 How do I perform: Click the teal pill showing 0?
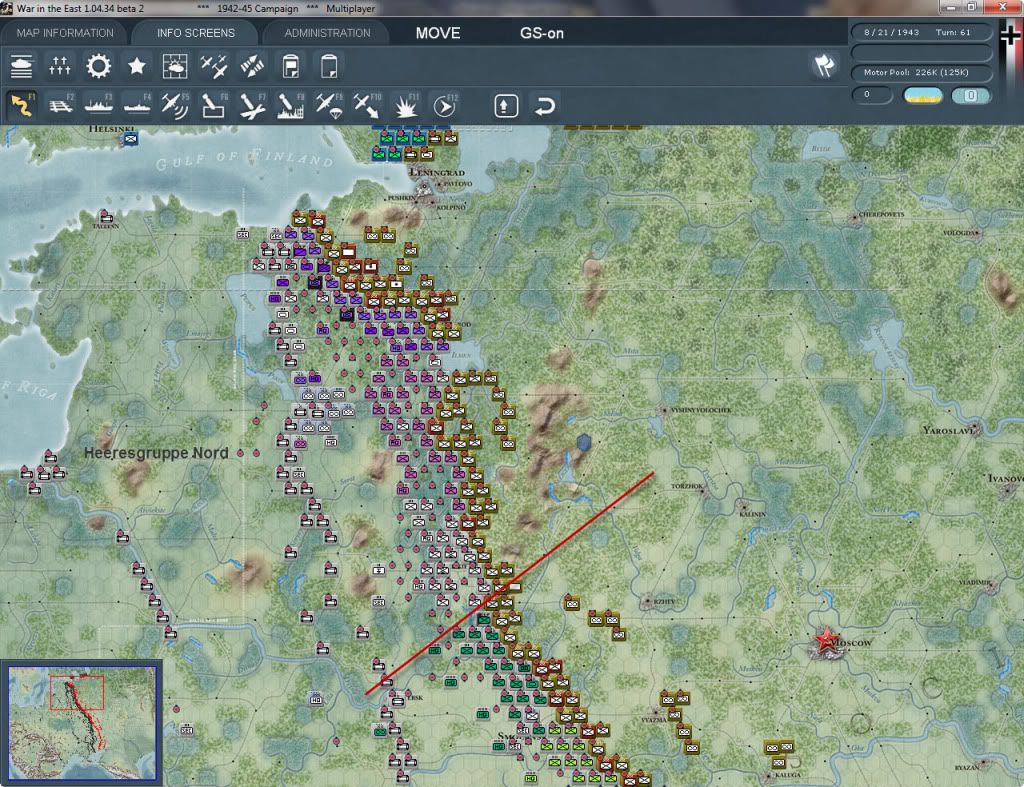[x=970, y=95]
